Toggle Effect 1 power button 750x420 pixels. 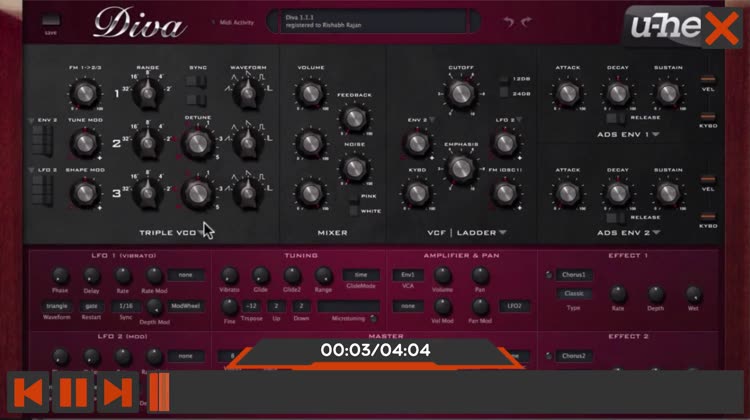(x=549, y=275)
